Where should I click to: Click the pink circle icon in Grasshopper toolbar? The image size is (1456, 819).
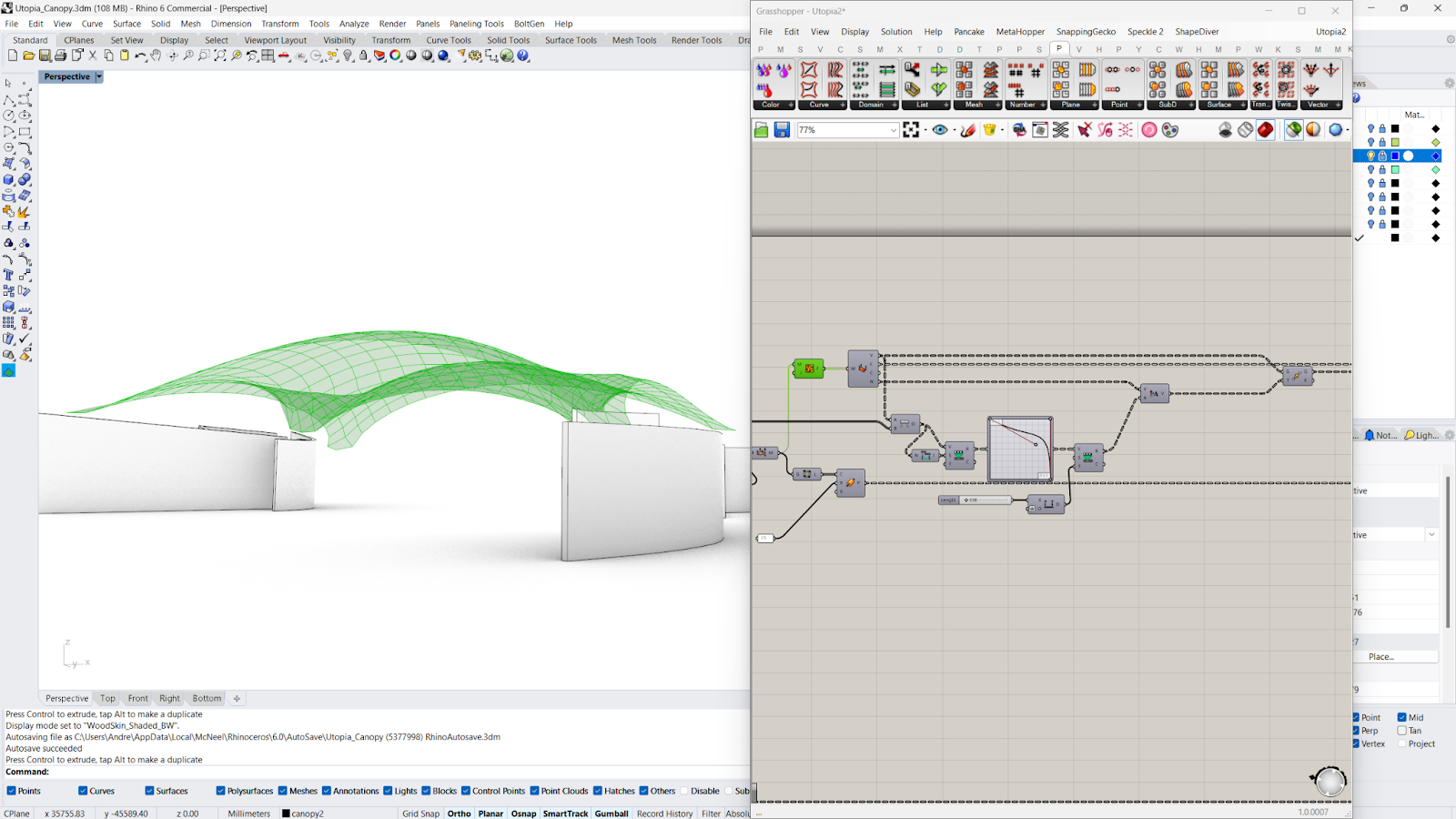[x=1149, y=130]
